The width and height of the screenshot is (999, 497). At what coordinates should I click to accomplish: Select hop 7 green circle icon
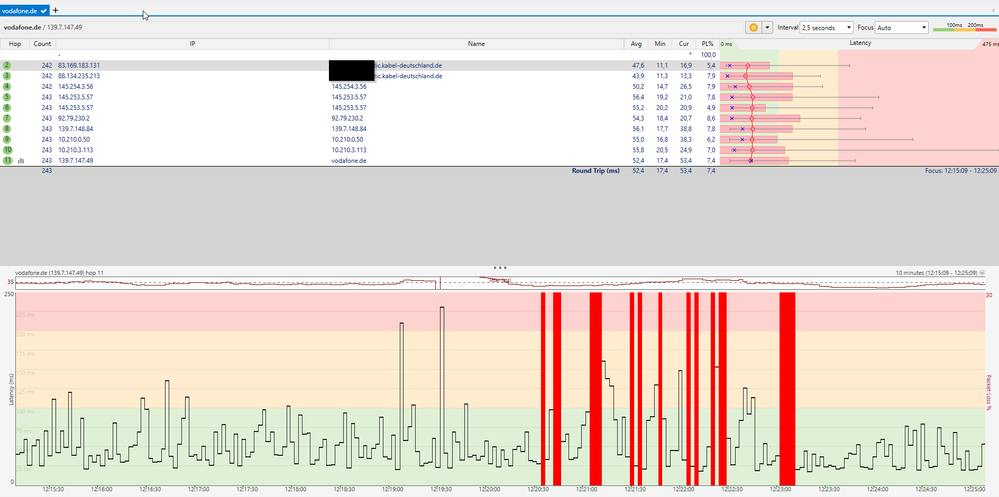(7, 118)
